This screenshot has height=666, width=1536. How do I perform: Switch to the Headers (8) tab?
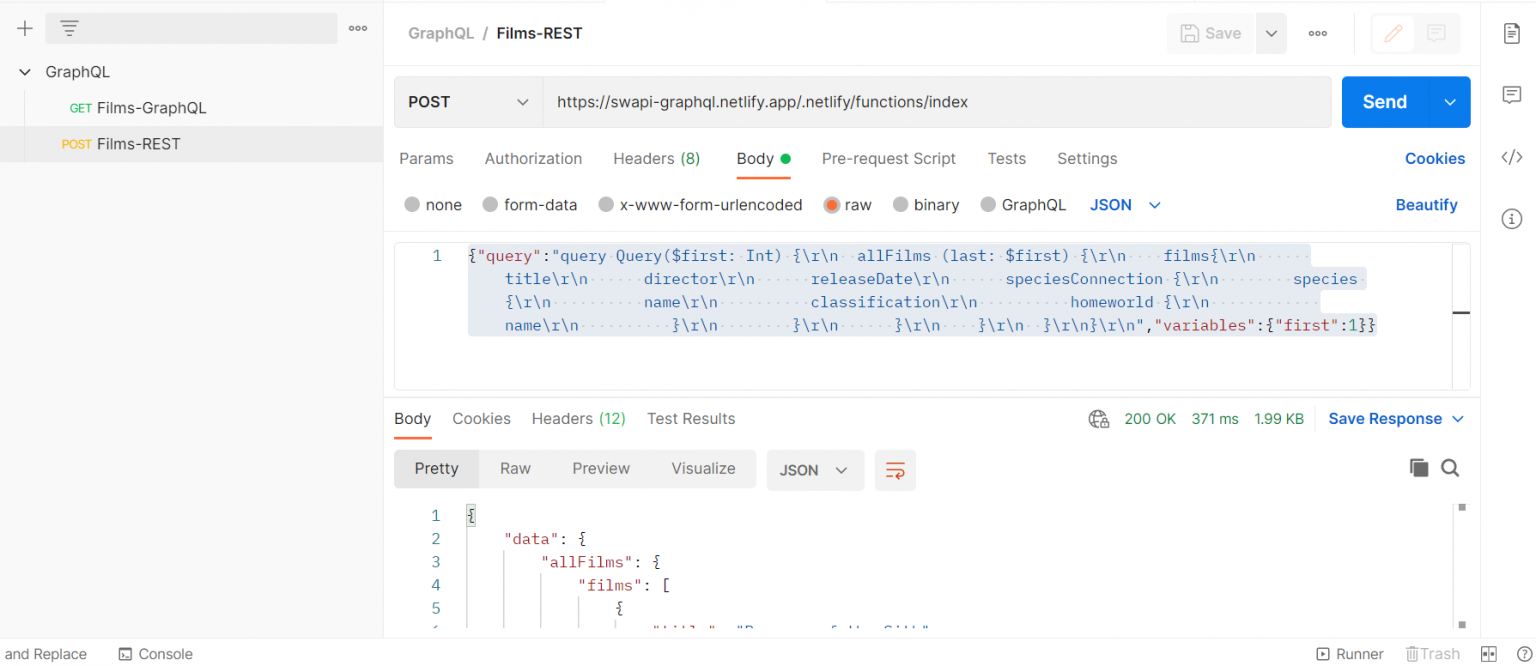[x=656, y=158]
